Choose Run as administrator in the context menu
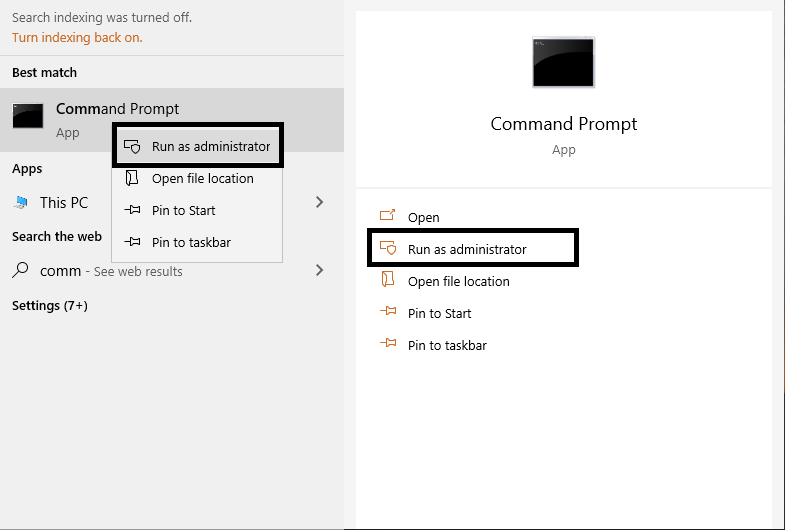Viewport: 785px width, 530px height. (x=210, y=147)
